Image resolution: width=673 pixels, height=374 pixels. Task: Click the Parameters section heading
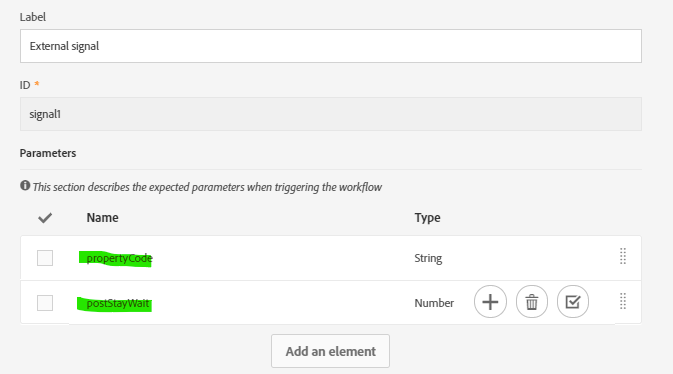48,153
